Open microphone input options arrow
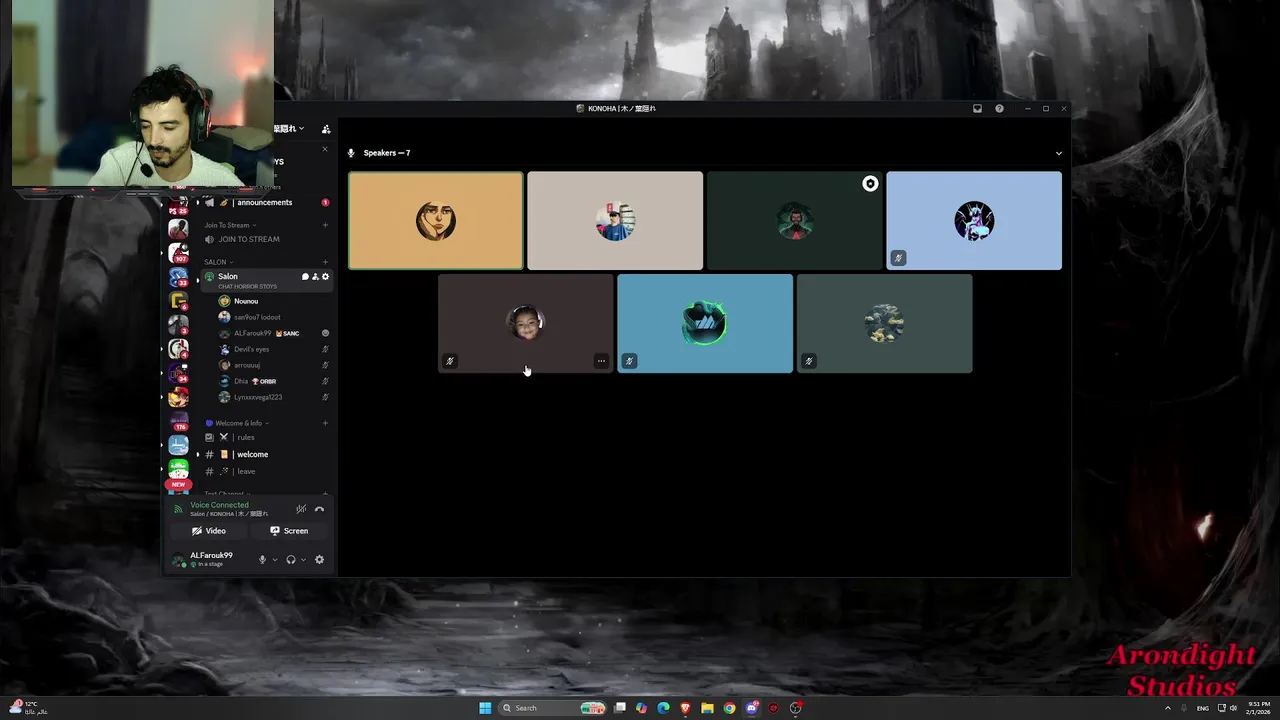This screenshot has height=720, width=1280. 275,559
